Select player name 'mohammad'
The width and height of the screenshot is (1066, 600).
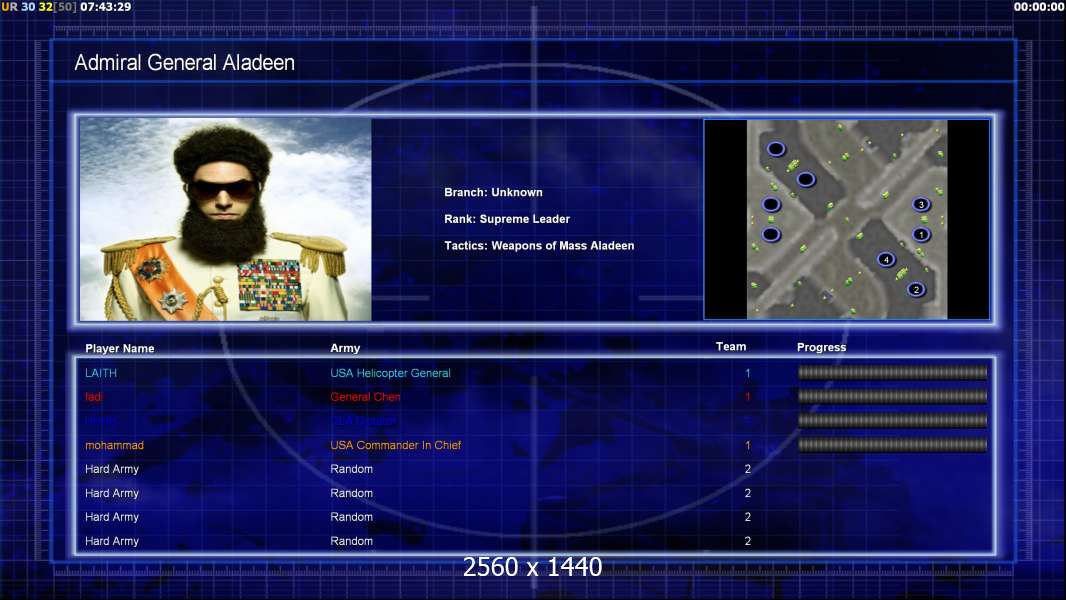pyautogui.click(x=114, y=445)
